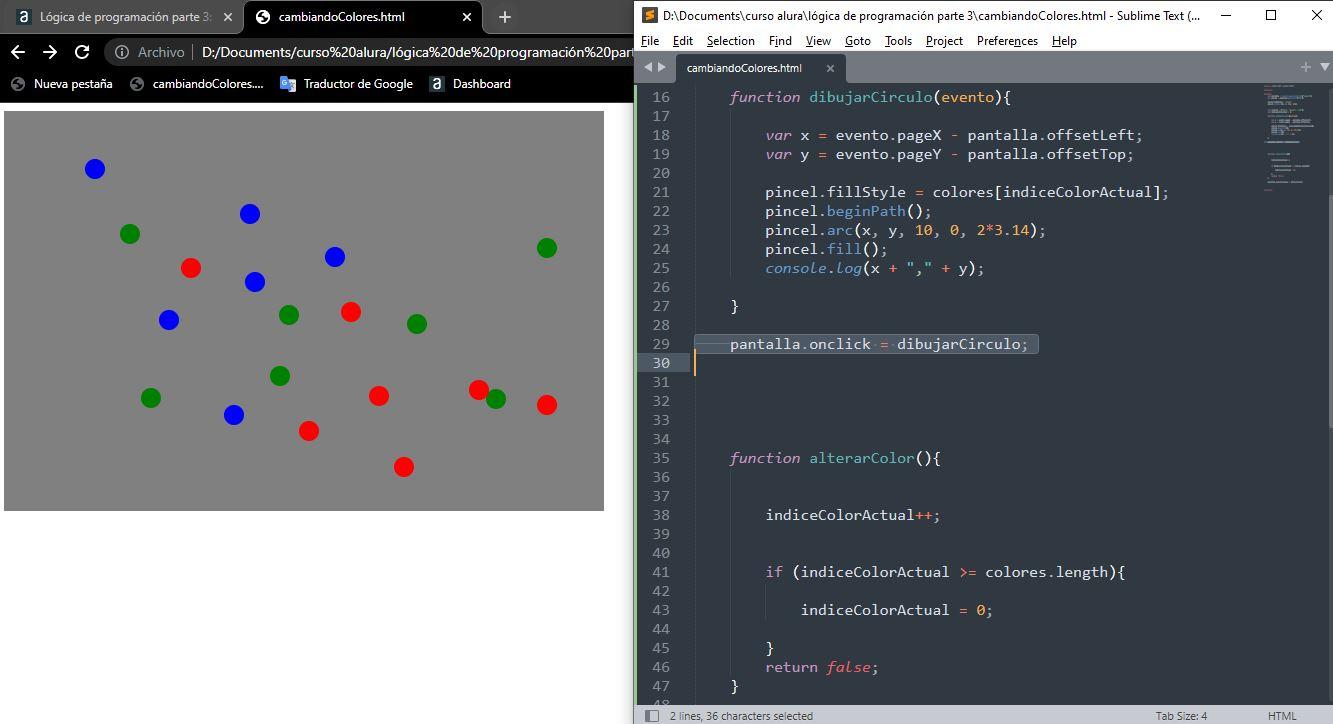Change Tab Size: 4 setting

(x=1181, y=716)
